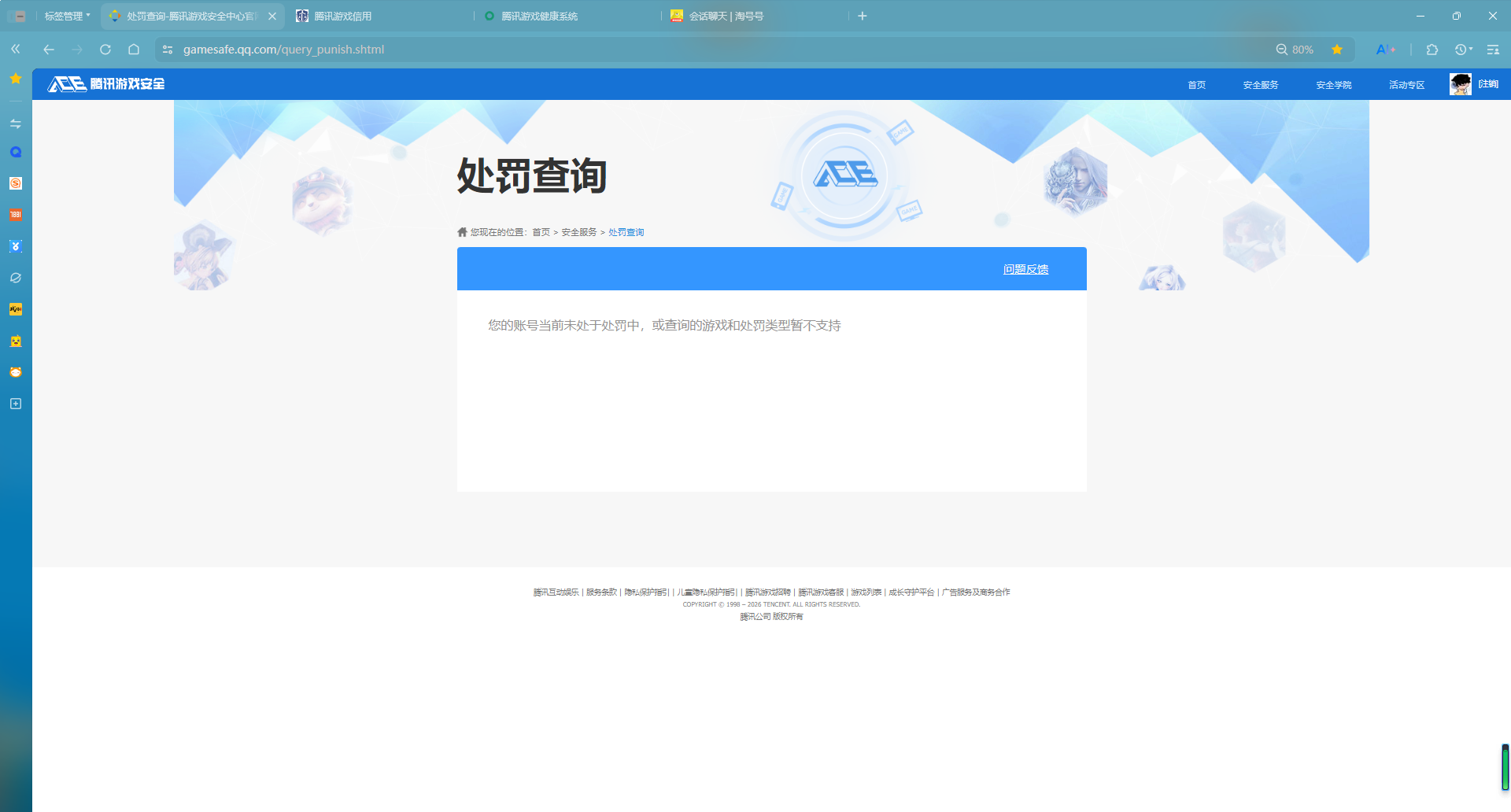Open the extensions puzzle icon

click(1432, 49)
